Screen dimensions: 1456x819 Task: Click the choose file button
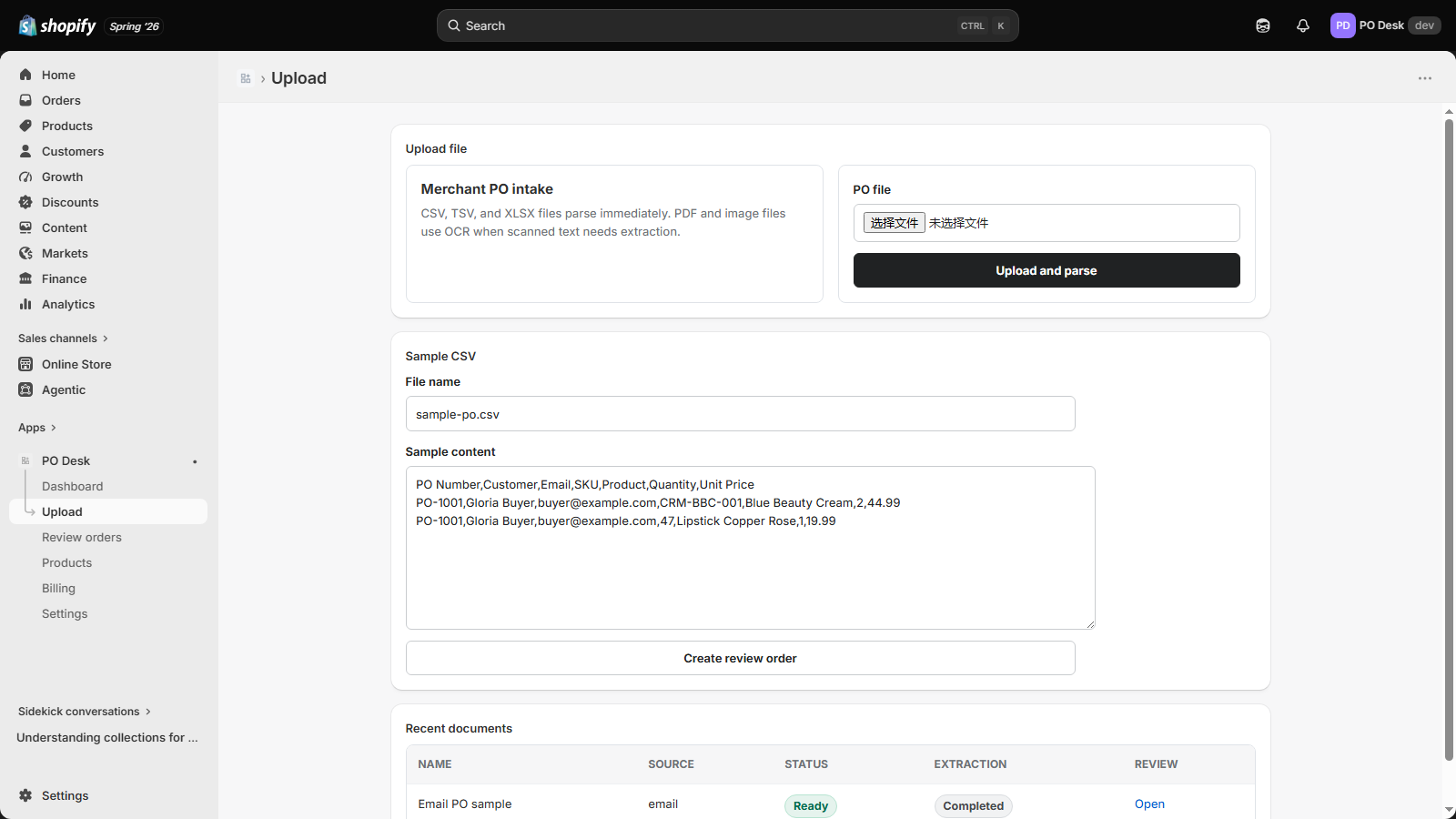pyautogui.click(x=895, y=223)
